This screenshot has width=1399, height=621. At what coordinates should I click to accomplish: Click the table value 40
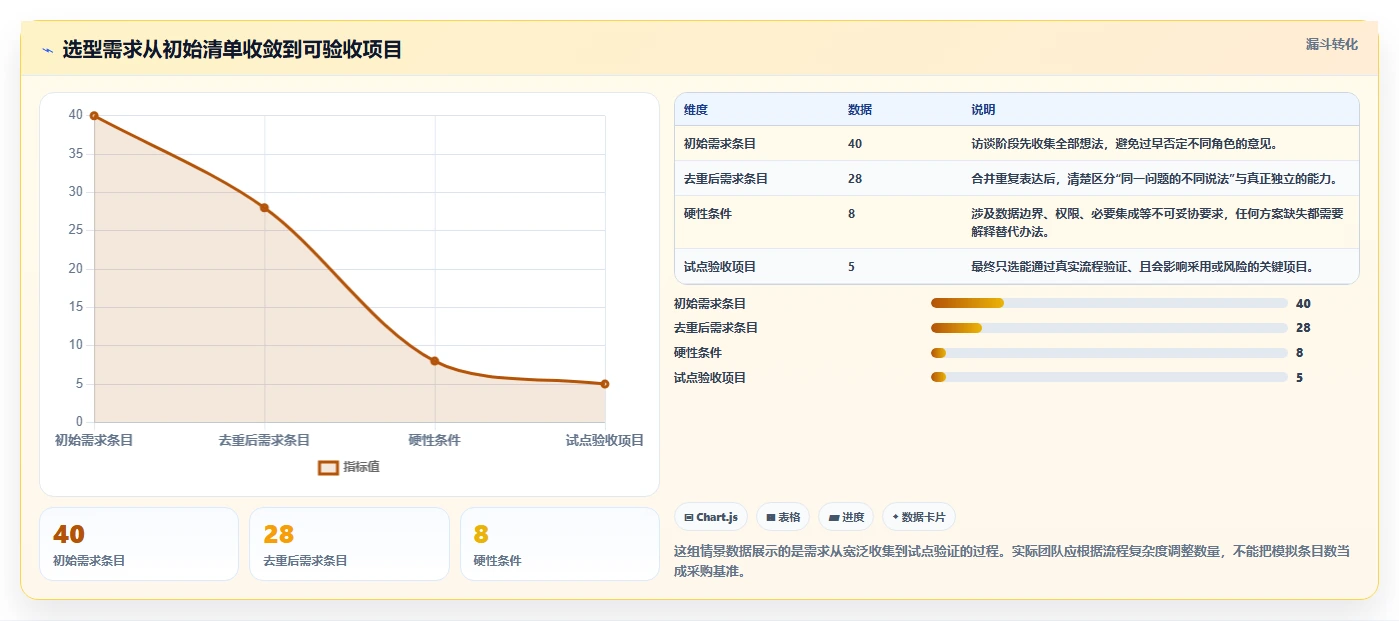click(x=855, y=143)
